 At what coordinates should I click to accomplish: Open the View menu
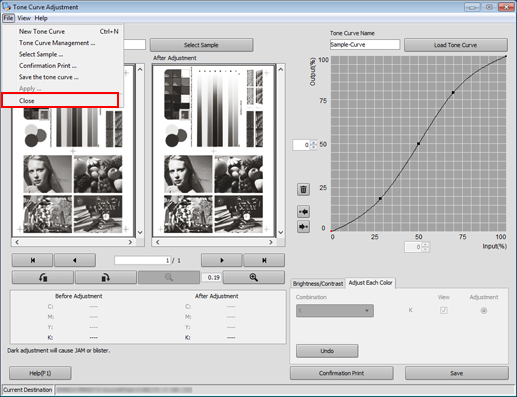click(x=24, y=18)
